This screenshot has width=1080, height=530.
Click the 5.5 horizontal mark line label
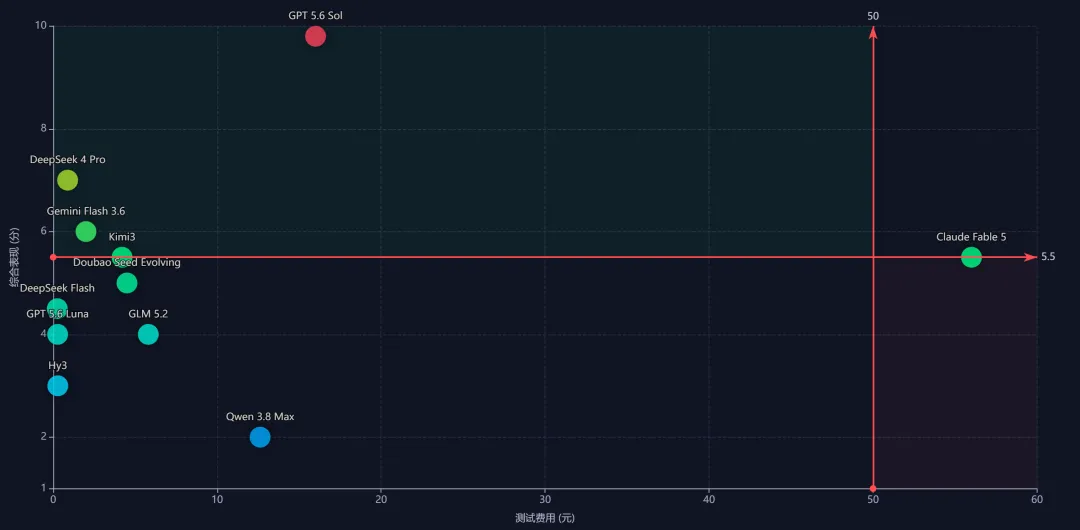[1048, 256]
